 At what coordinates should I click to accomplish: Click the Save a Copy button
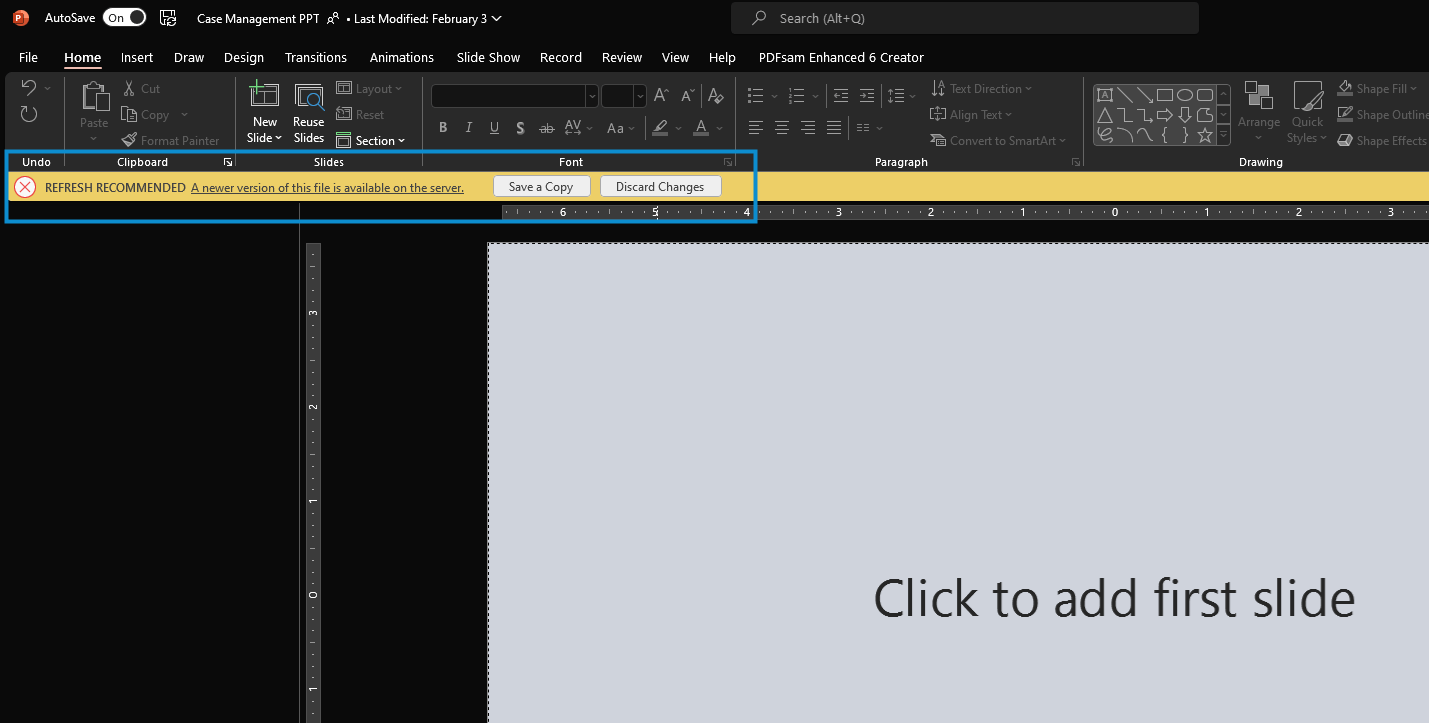point(541,187)
